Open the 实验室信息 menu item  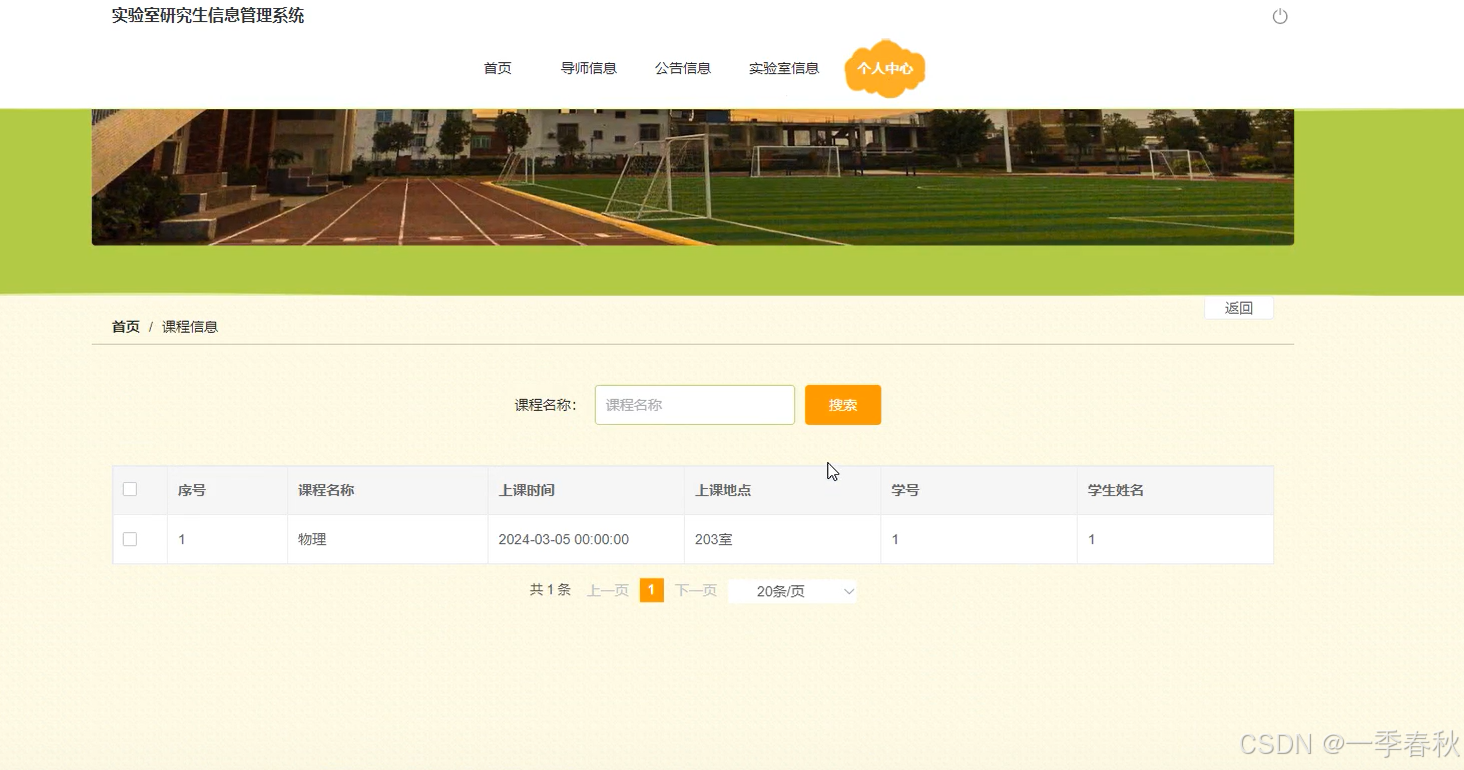coord(784,68)
